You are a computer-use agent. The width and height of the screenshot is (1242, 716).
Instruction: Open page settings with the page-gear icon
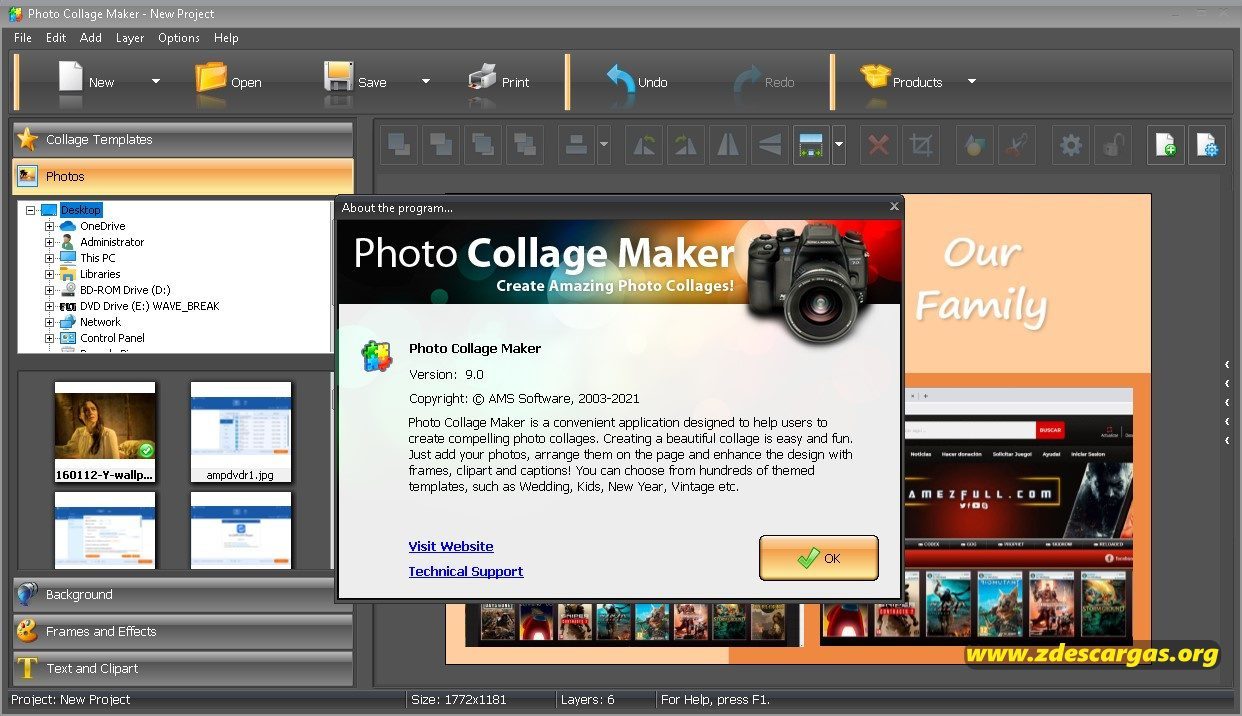pyautogui.click(x=1207, y=146)
